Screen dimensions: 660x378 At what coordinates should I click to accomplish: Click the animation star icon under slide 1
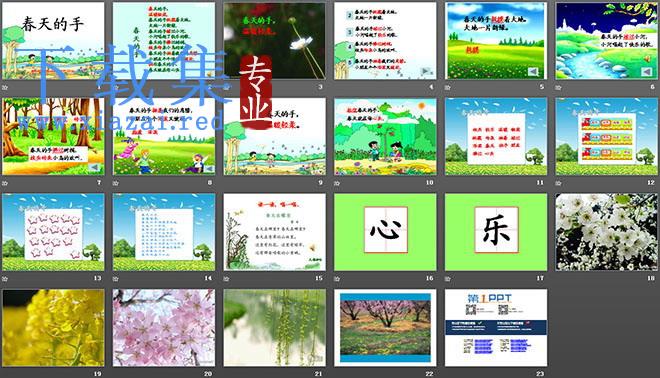click(x=5, y=87)
